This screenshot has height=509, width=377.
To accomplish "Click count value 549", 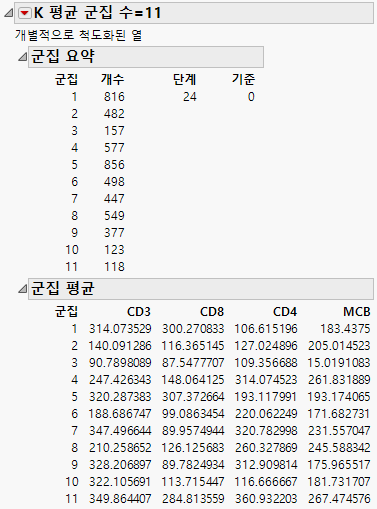I will (x=114, y=216).
